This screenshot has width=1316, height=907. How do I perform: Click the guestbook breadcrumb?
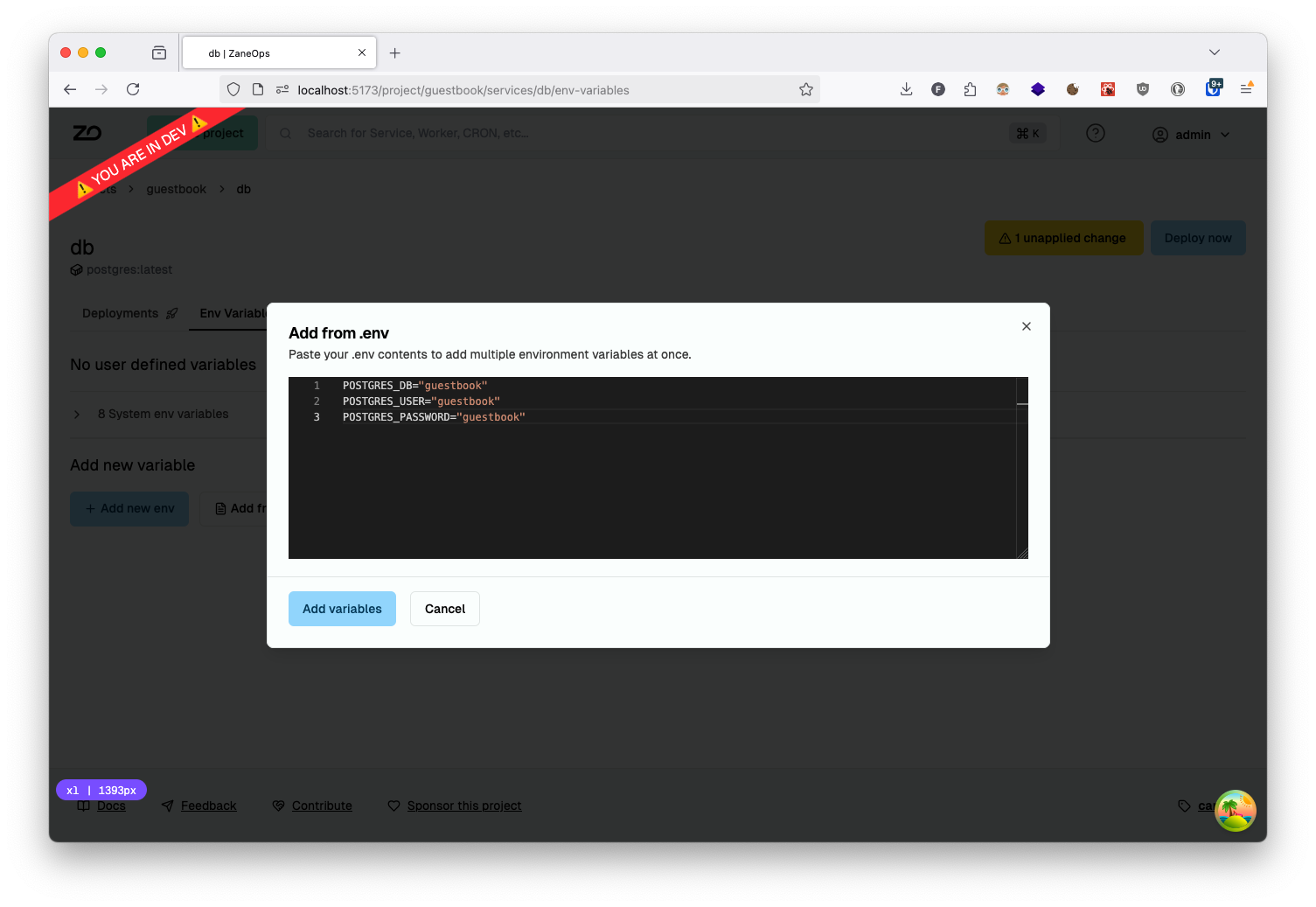177,189
